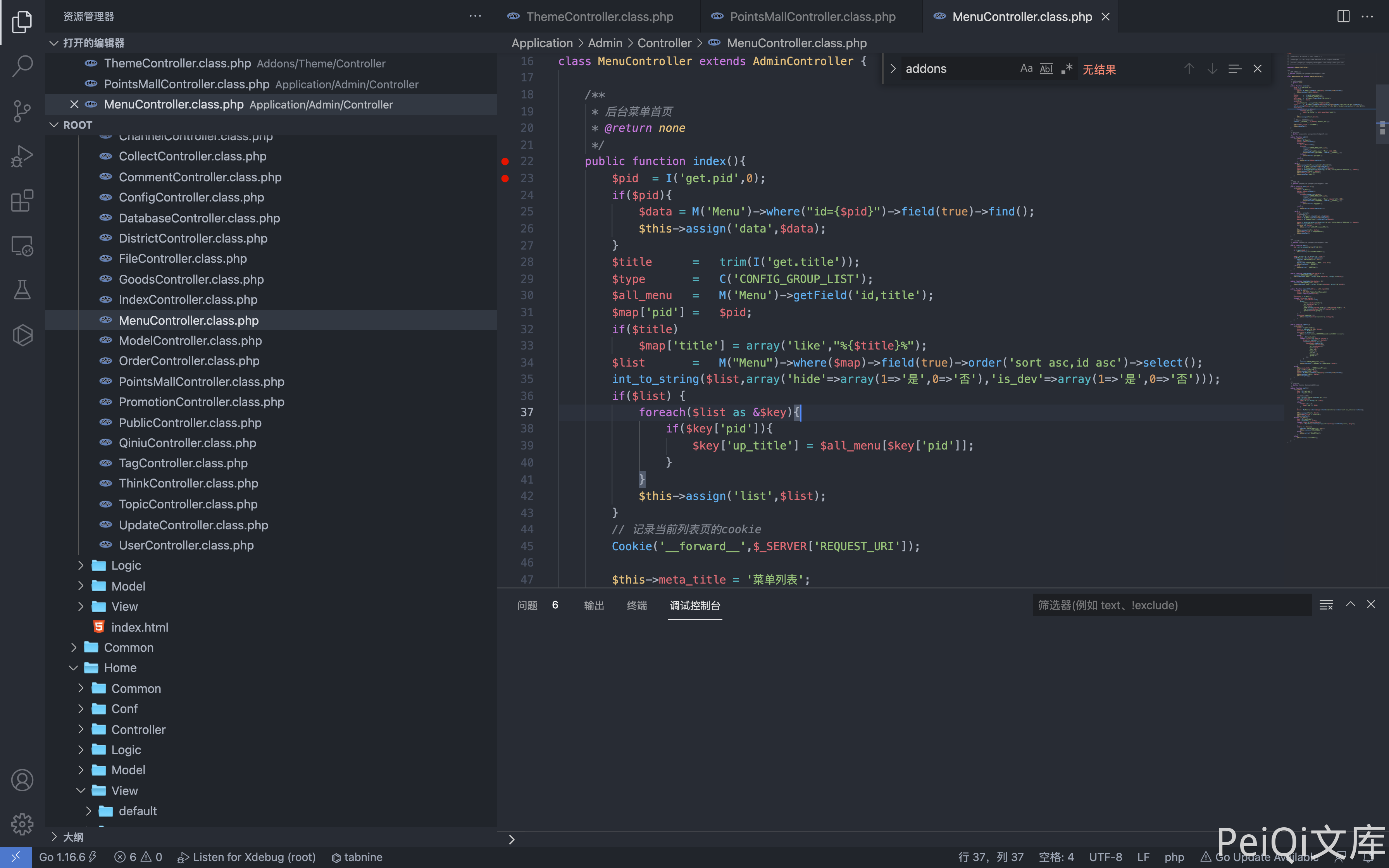Switch to the 终端 panel tab
This screenshot has width=1389, height=868.
pos(636,606)
